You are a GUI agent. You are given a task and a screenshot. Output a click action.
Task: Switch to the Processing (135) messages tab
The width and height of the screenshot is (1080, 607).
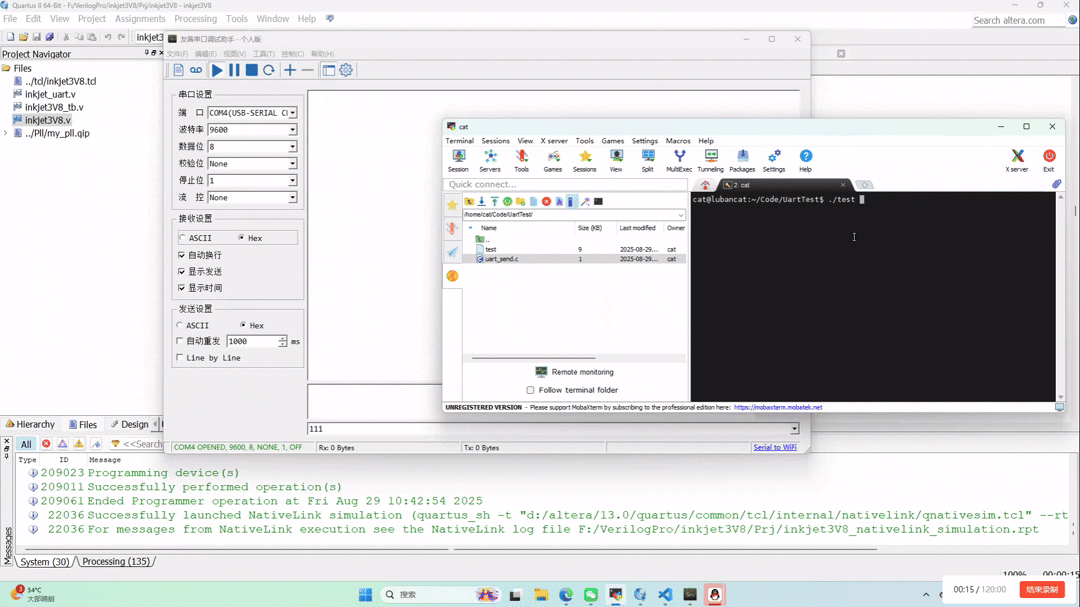115,562
